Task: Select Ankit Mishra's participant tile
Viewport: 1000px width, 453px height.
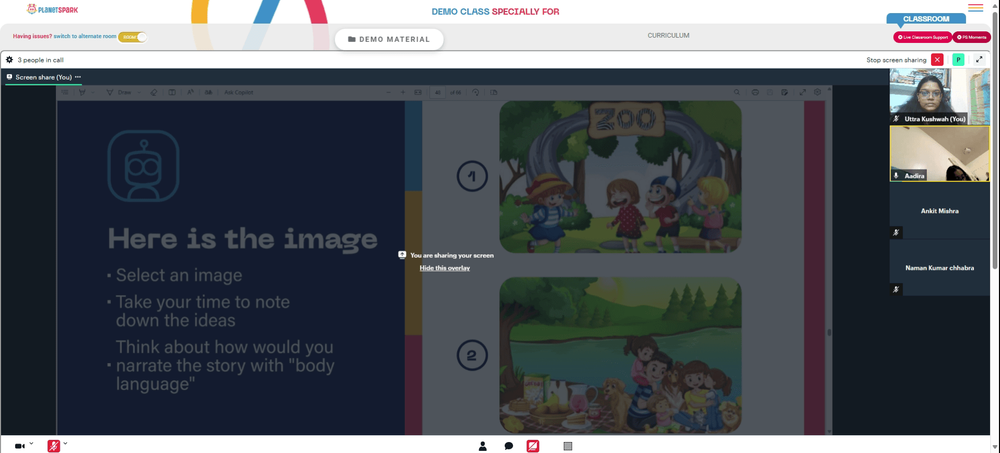Action: (939, 211)
